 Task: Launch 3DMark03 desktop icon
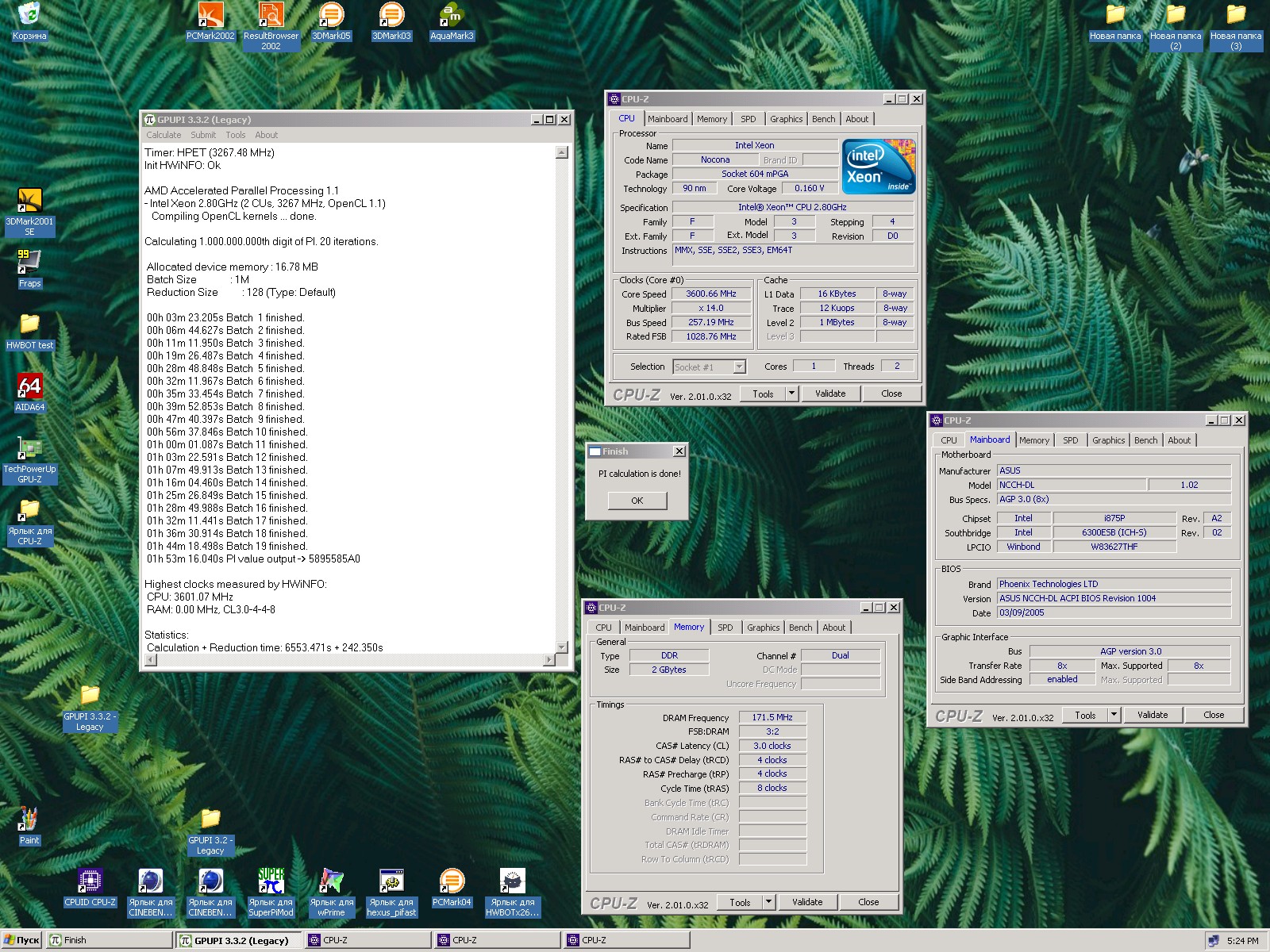(391, 21)
